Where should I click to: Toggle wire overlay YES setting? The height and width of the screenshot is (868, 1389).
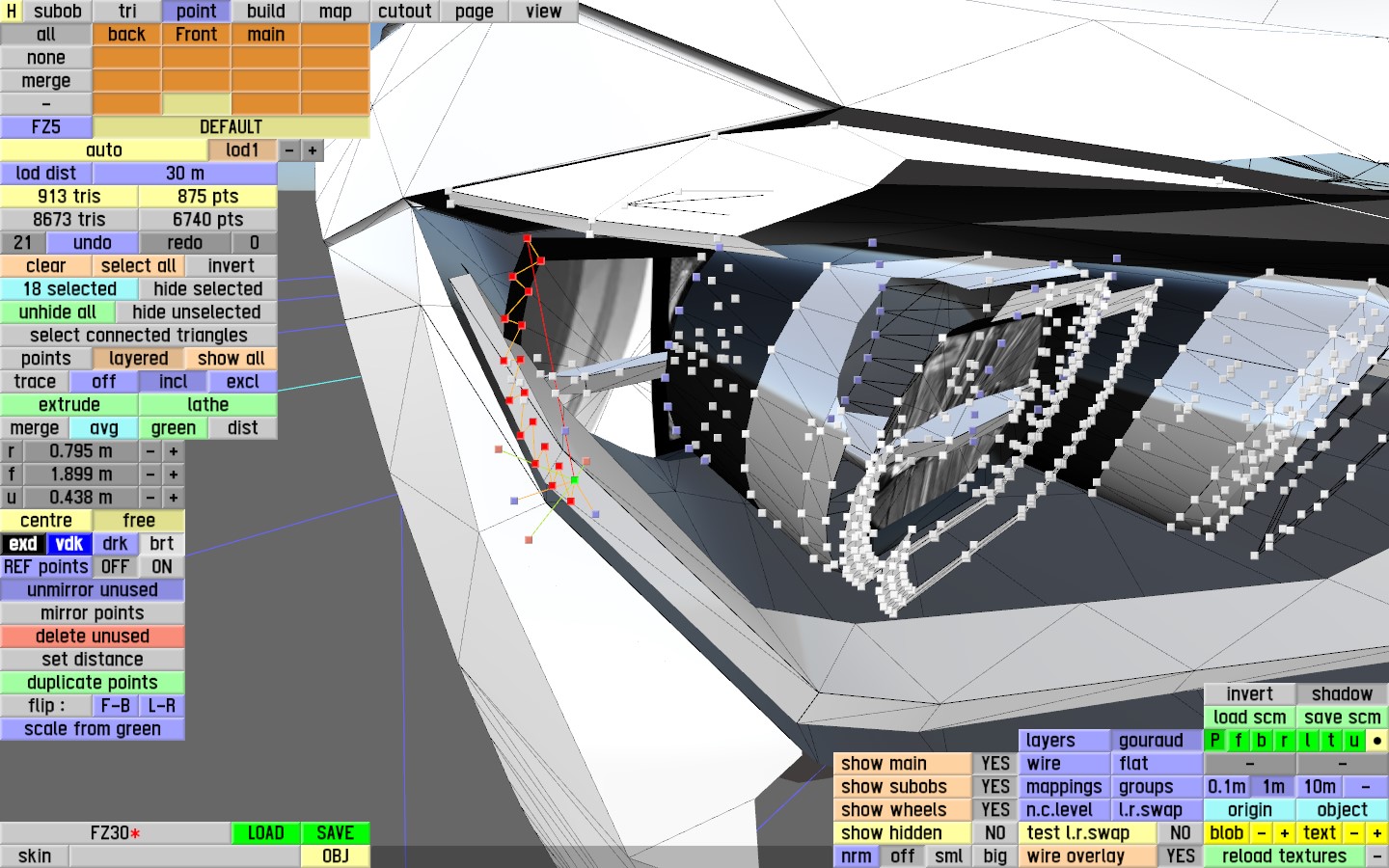click(x=1181, y=856)
